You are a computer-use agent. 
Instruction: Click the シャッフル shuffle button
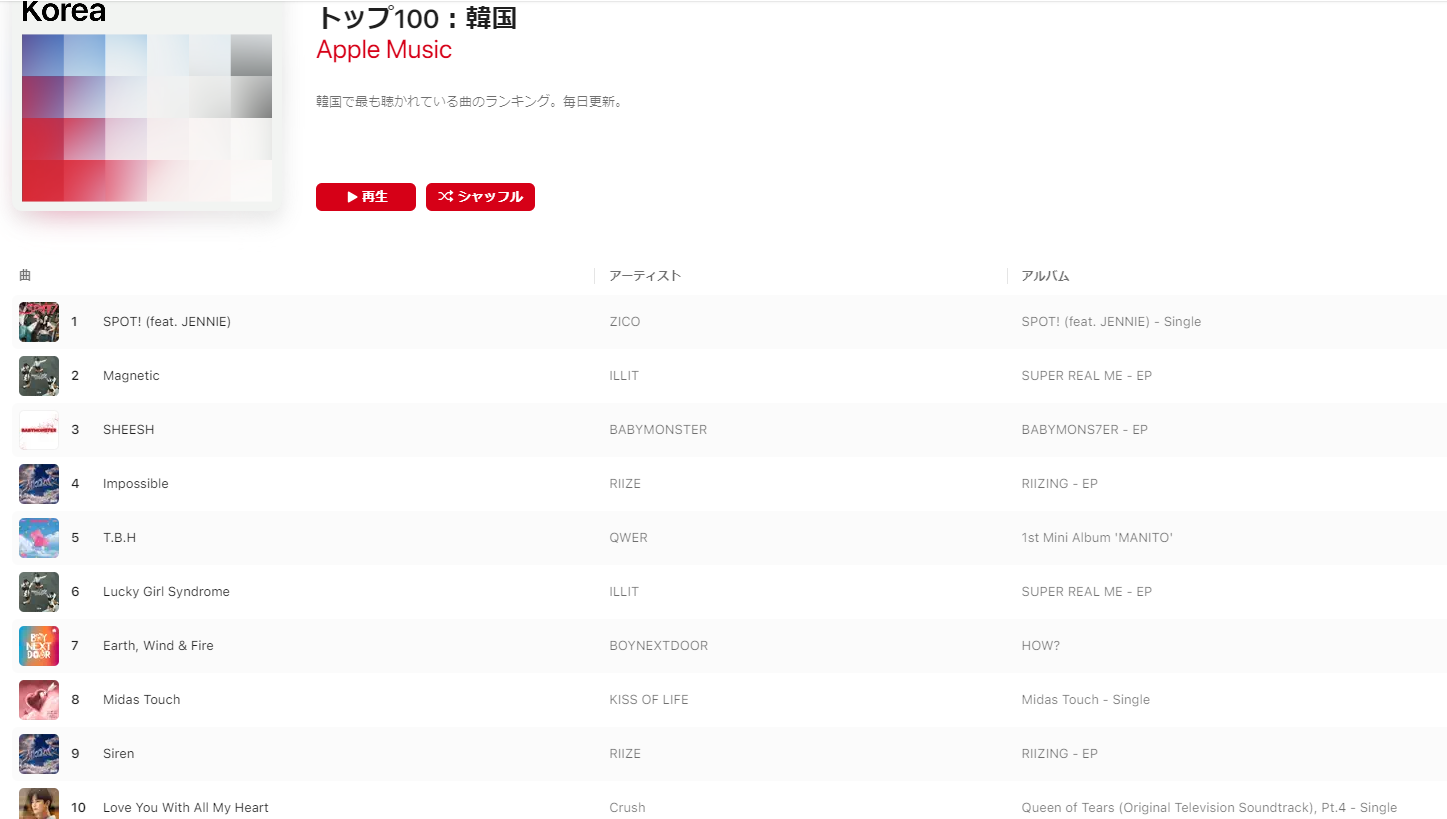click(x=480, y=197)
